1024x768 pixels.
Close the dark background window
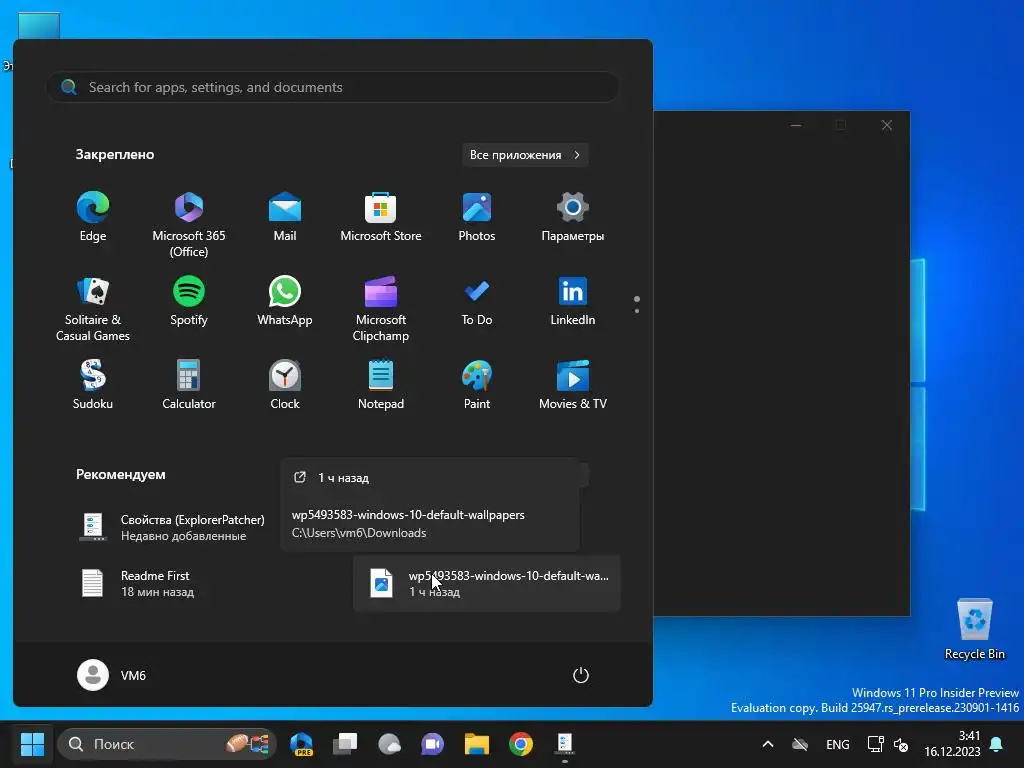pos(886,125)
